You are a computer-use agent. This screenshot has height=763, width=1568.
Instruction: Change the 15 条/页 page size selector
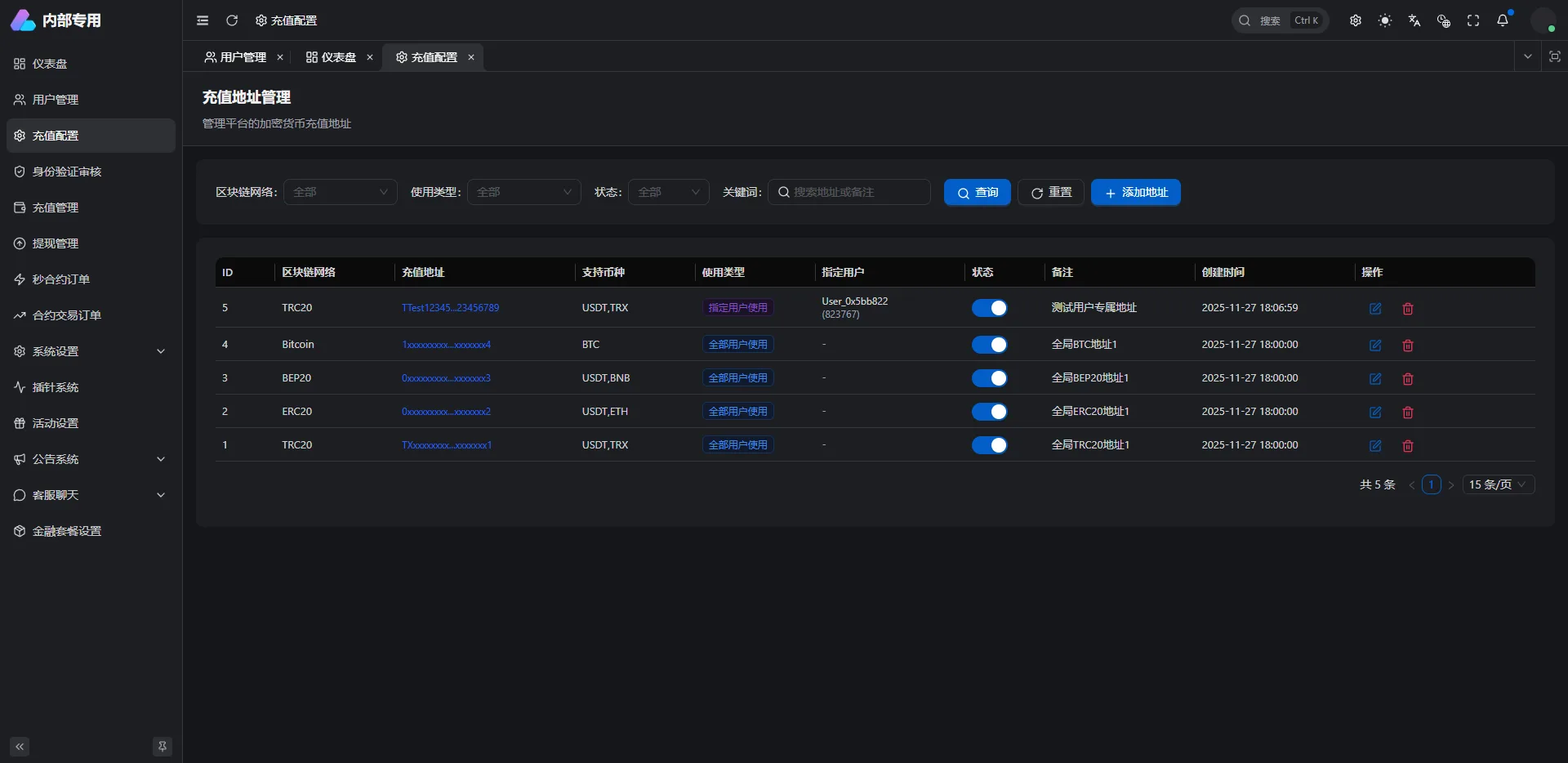(x=1498, y=484)
